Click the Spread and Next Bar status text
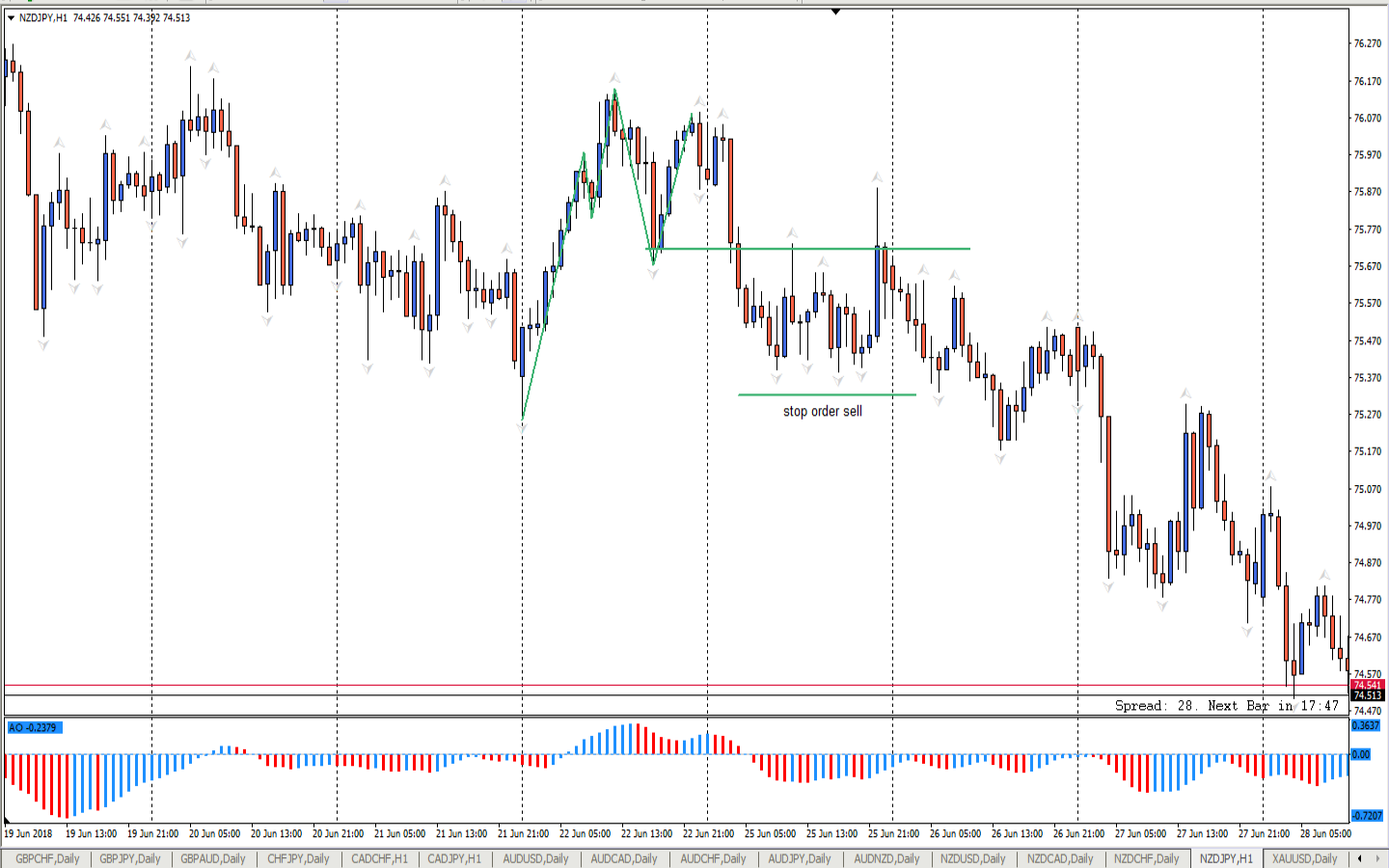 click(x=1227, y=706)
